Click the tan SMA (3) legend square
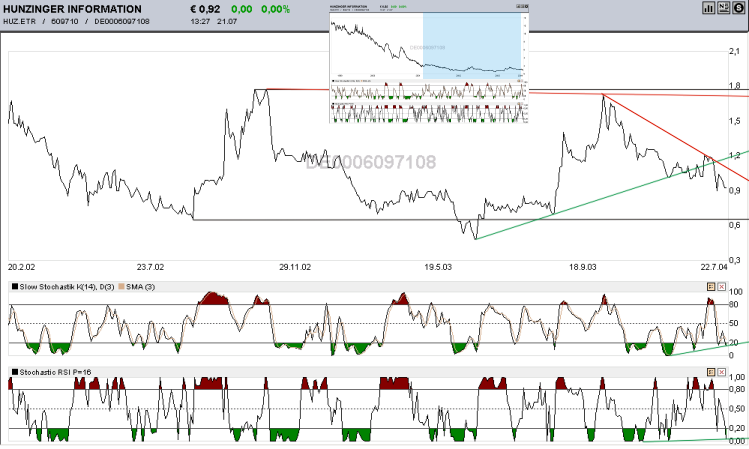The height and width of the screenshot is (449, 749). tap(121, 287)
